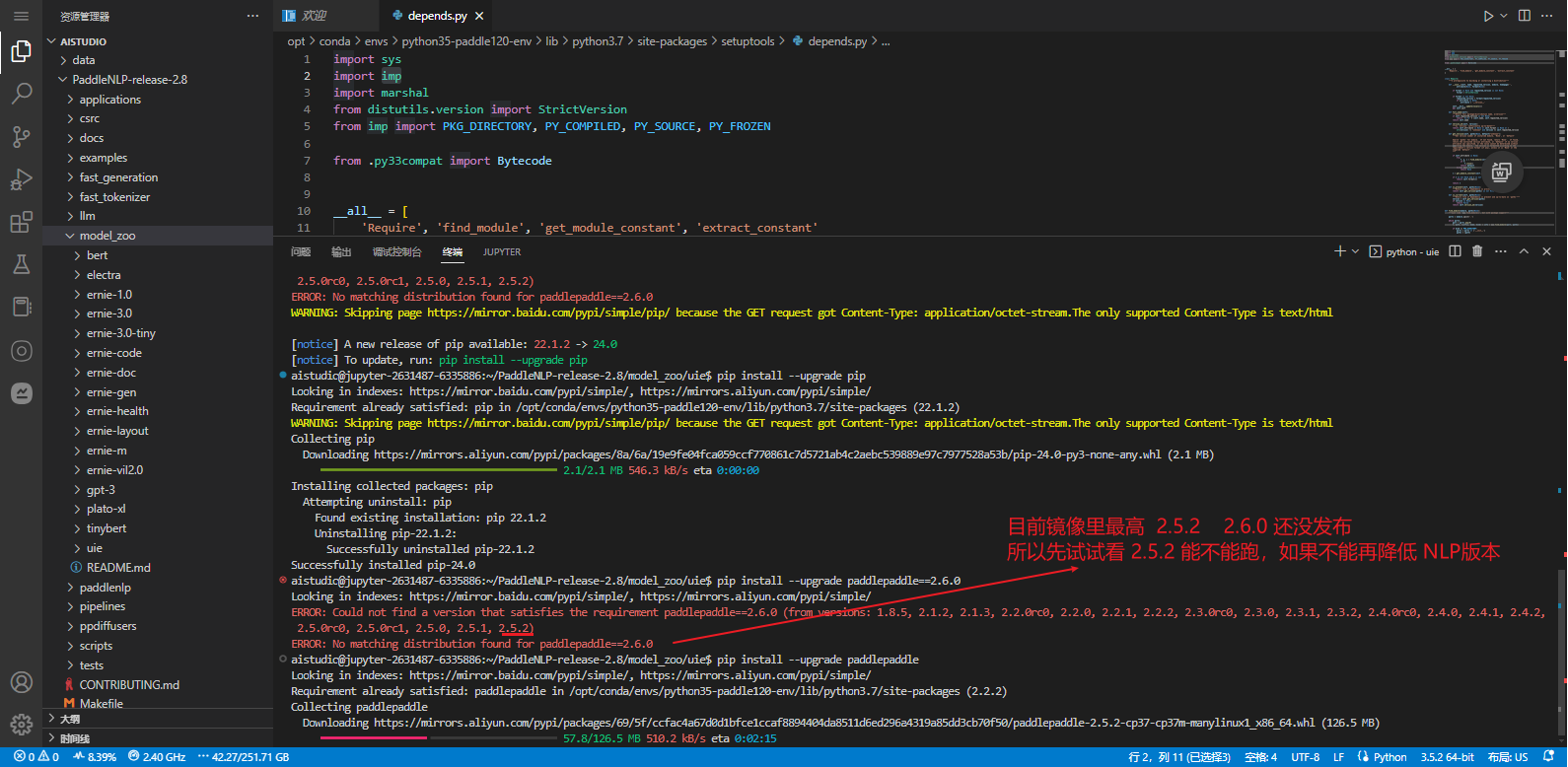Change UTF-8 encoding in status bar
The image size is (1568, 767).
[1306, 757]
